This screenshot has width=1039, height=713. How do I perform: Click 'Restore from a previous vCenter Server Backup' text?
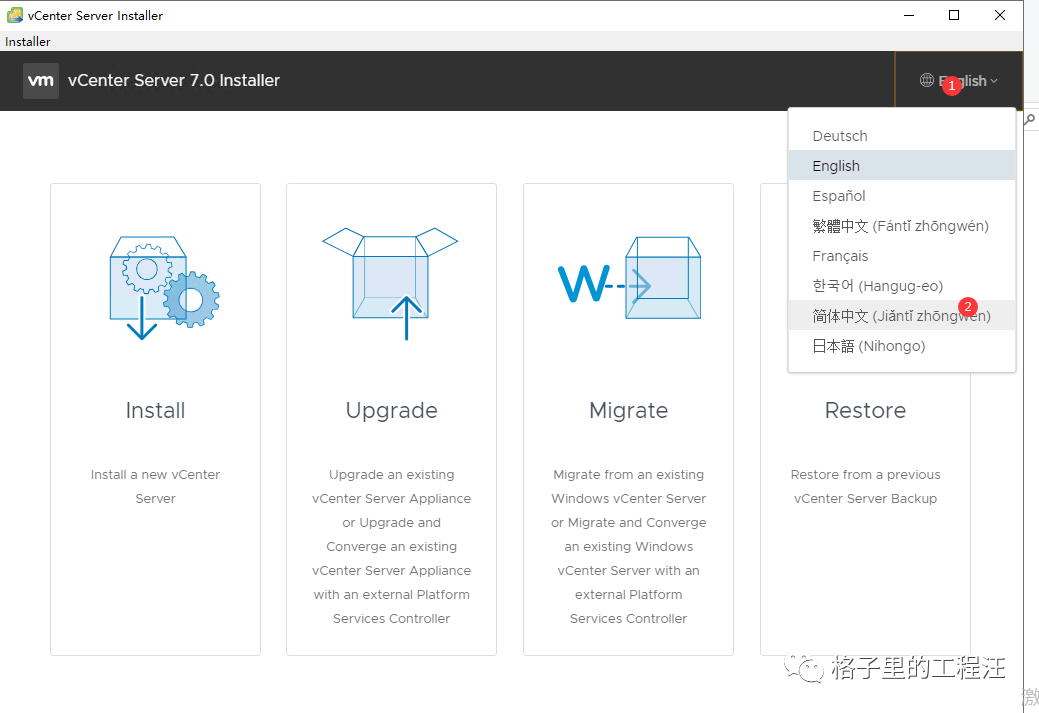click(865, 486)
